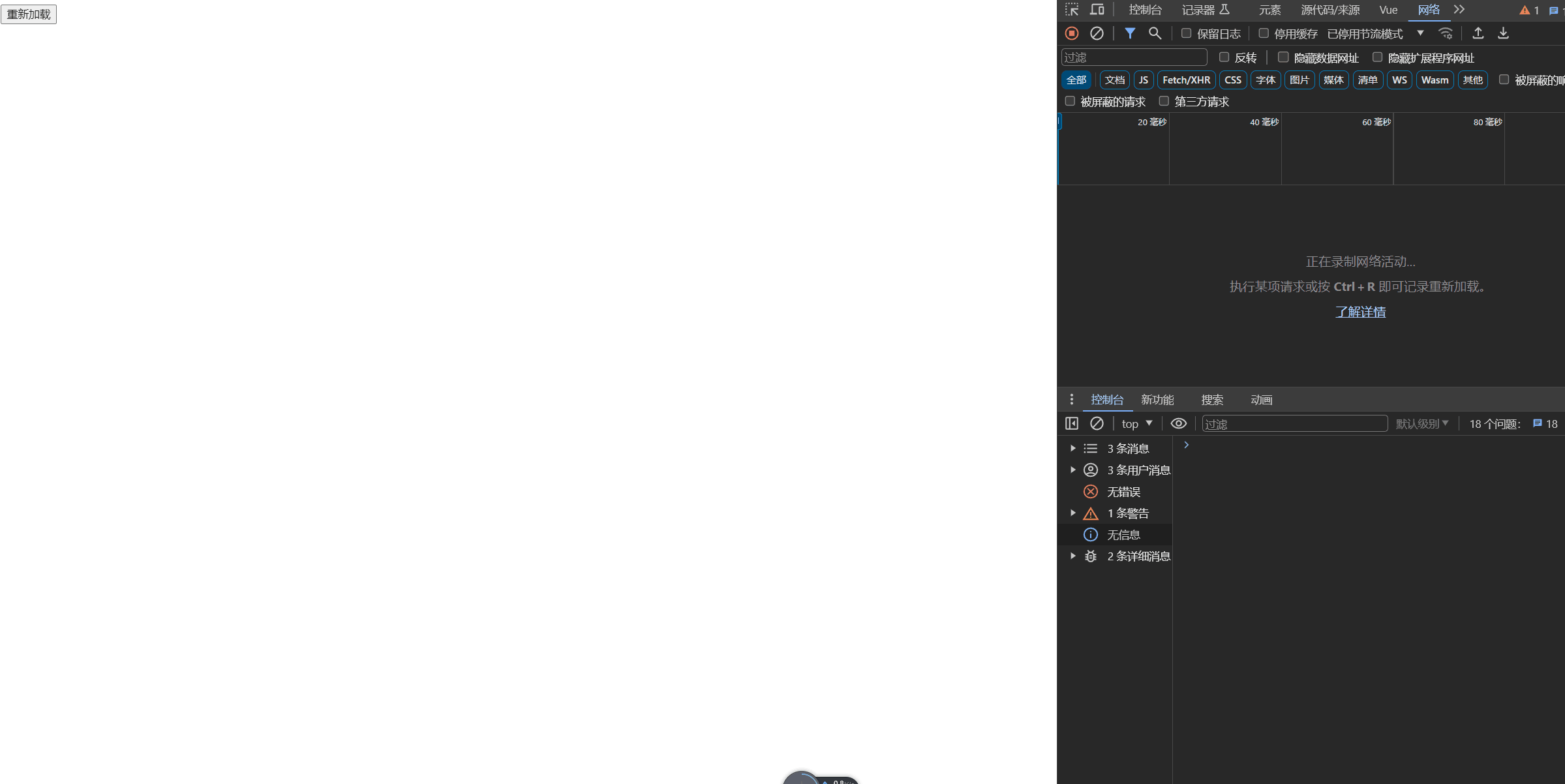Image resolution: width=1565 pixels, height=784 pixels.
Task: Toggle the device emulation toolbar
Action: [x=1097, y=10]
